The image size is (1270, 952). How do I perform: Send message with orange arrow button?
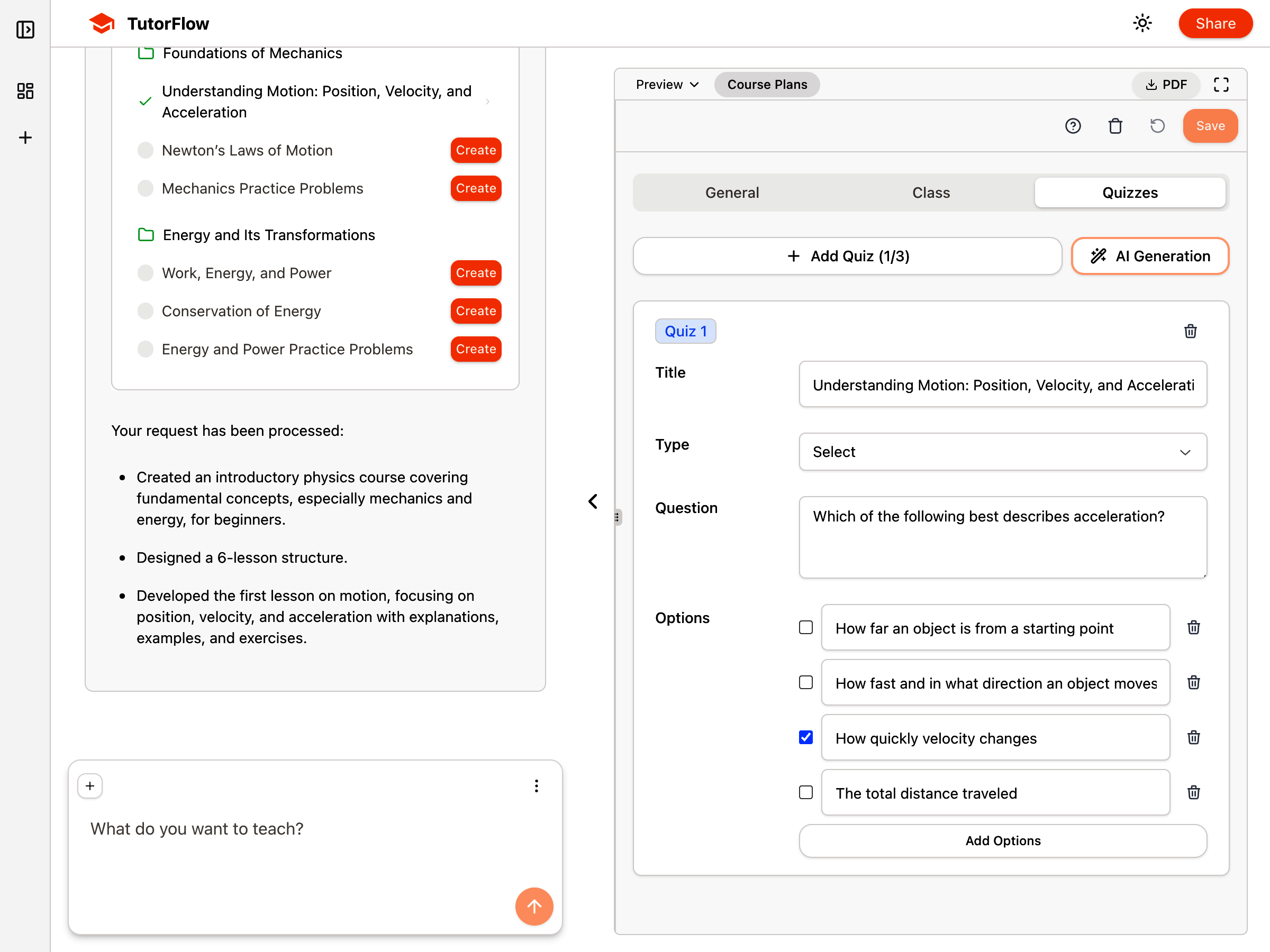pos(534,907)
